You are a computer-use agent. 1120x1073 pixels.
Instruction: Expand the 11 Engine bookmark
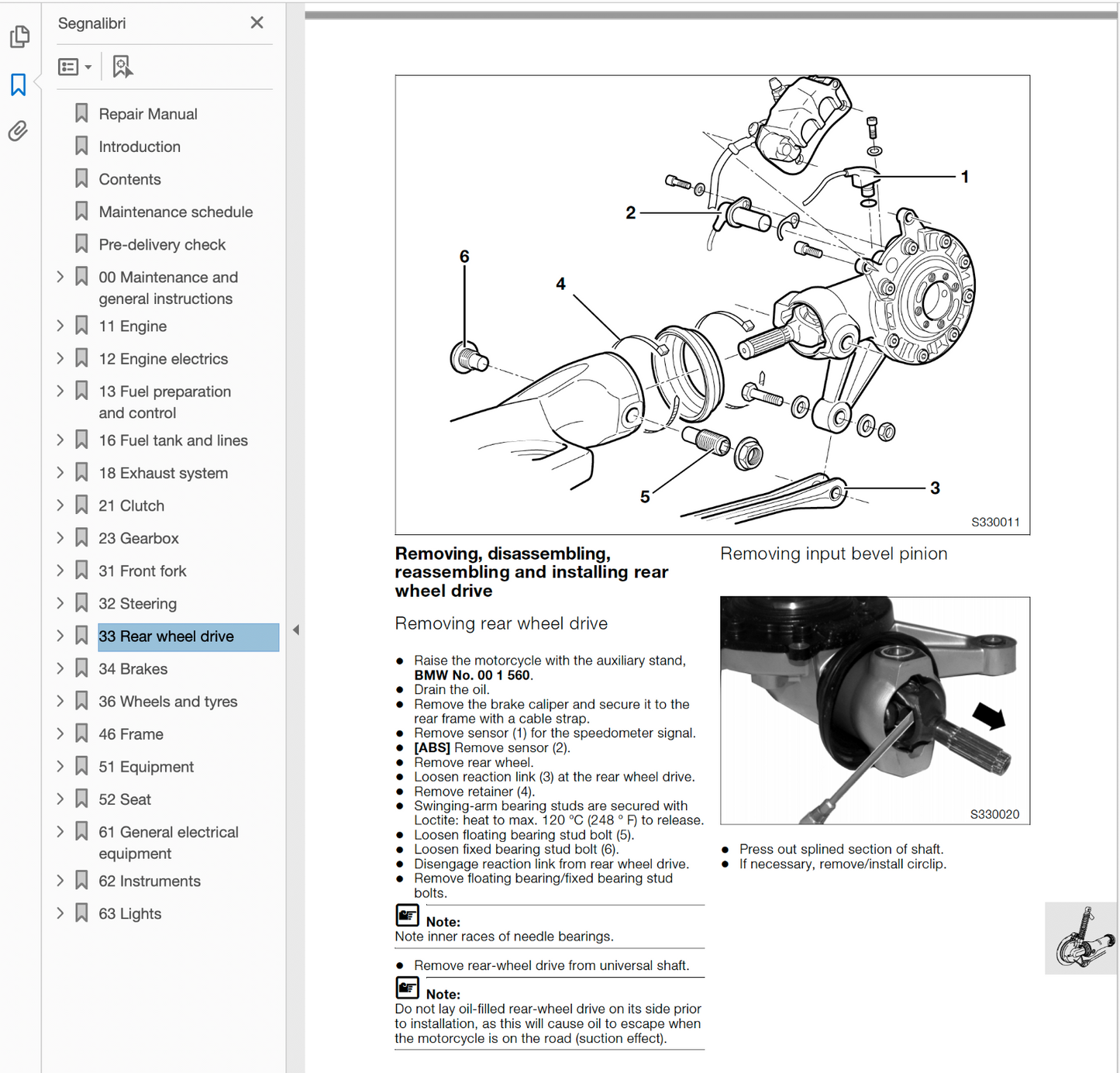coord(60,326)
